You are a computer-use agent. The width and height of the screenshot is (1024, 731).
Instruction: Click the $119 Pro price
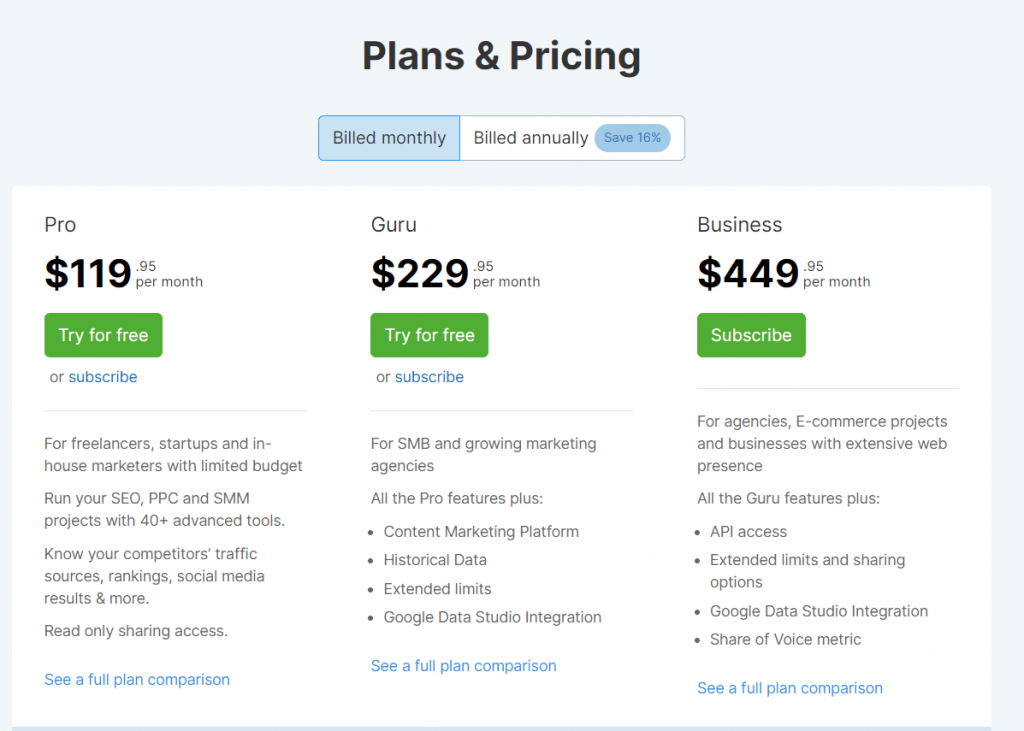pos(88,273)
